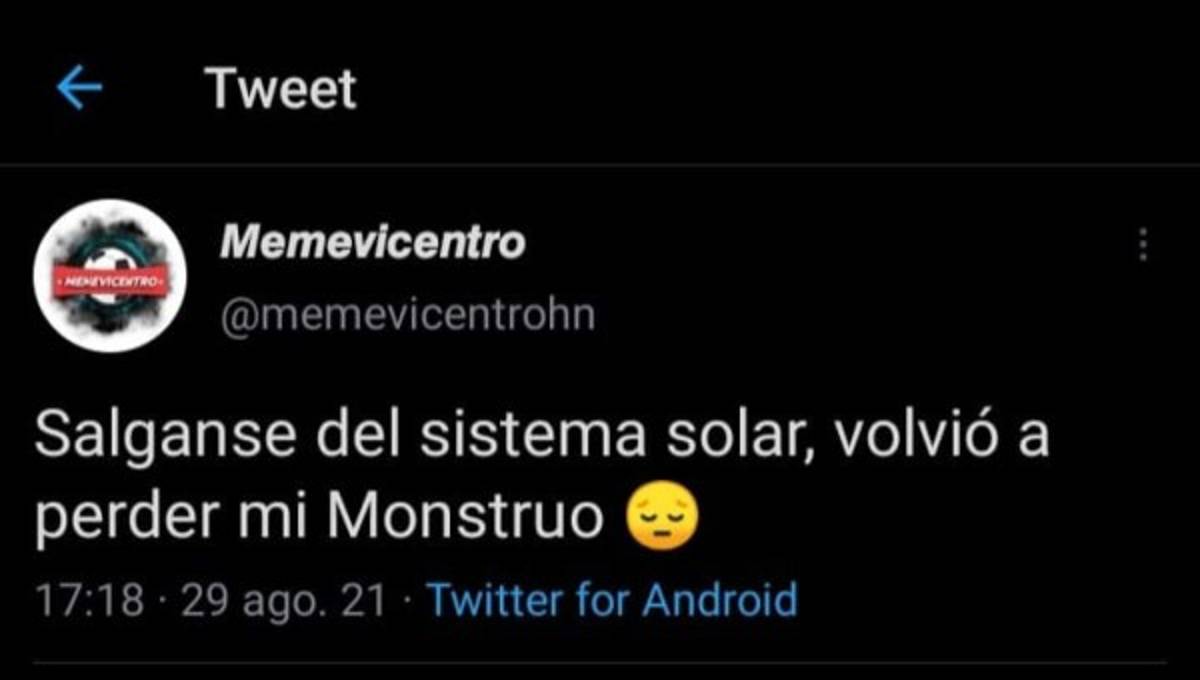Image resolution: width=1200 pixels, height=680 pixels.
Task: Click the Twitter for Android source link
Action: click(x=612, y=600)
